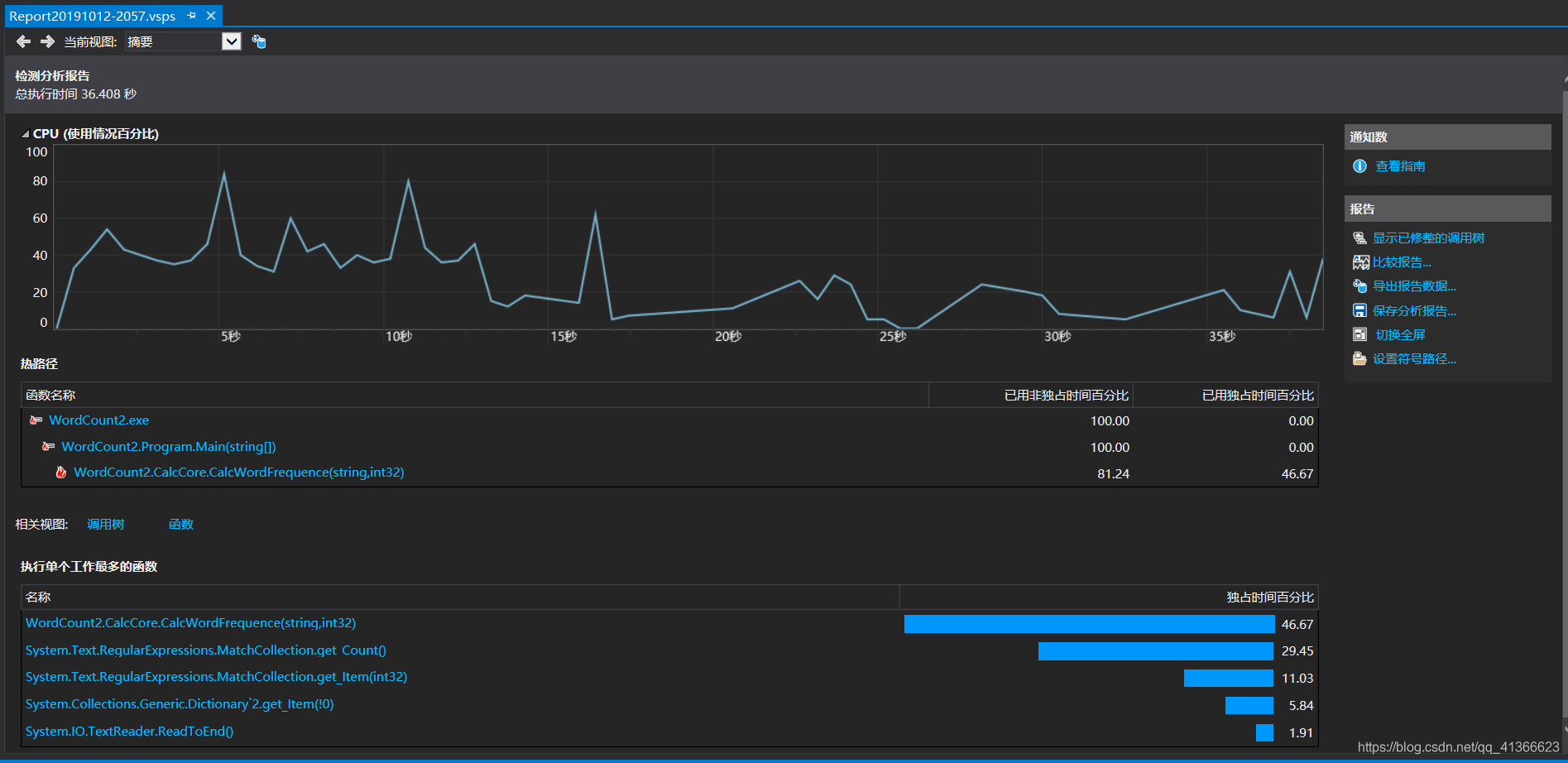The image size is (1568, 763).
Task: Click the 通知数 panel header
Action: [x=1447, y=137]
